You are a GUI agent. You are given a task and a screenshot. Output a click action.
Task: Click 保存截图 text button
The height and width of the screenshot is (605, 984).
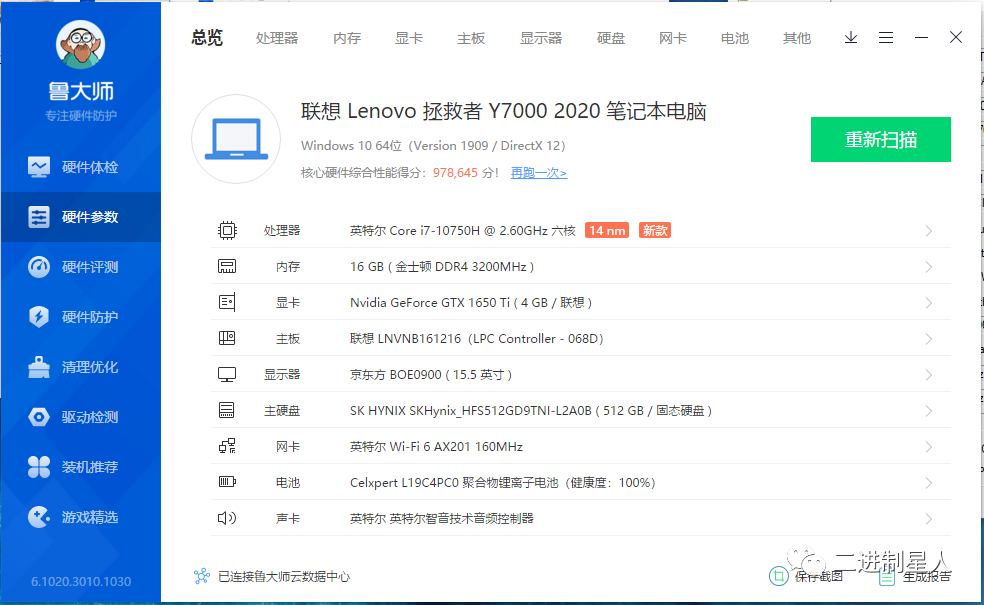pos(818,576)
